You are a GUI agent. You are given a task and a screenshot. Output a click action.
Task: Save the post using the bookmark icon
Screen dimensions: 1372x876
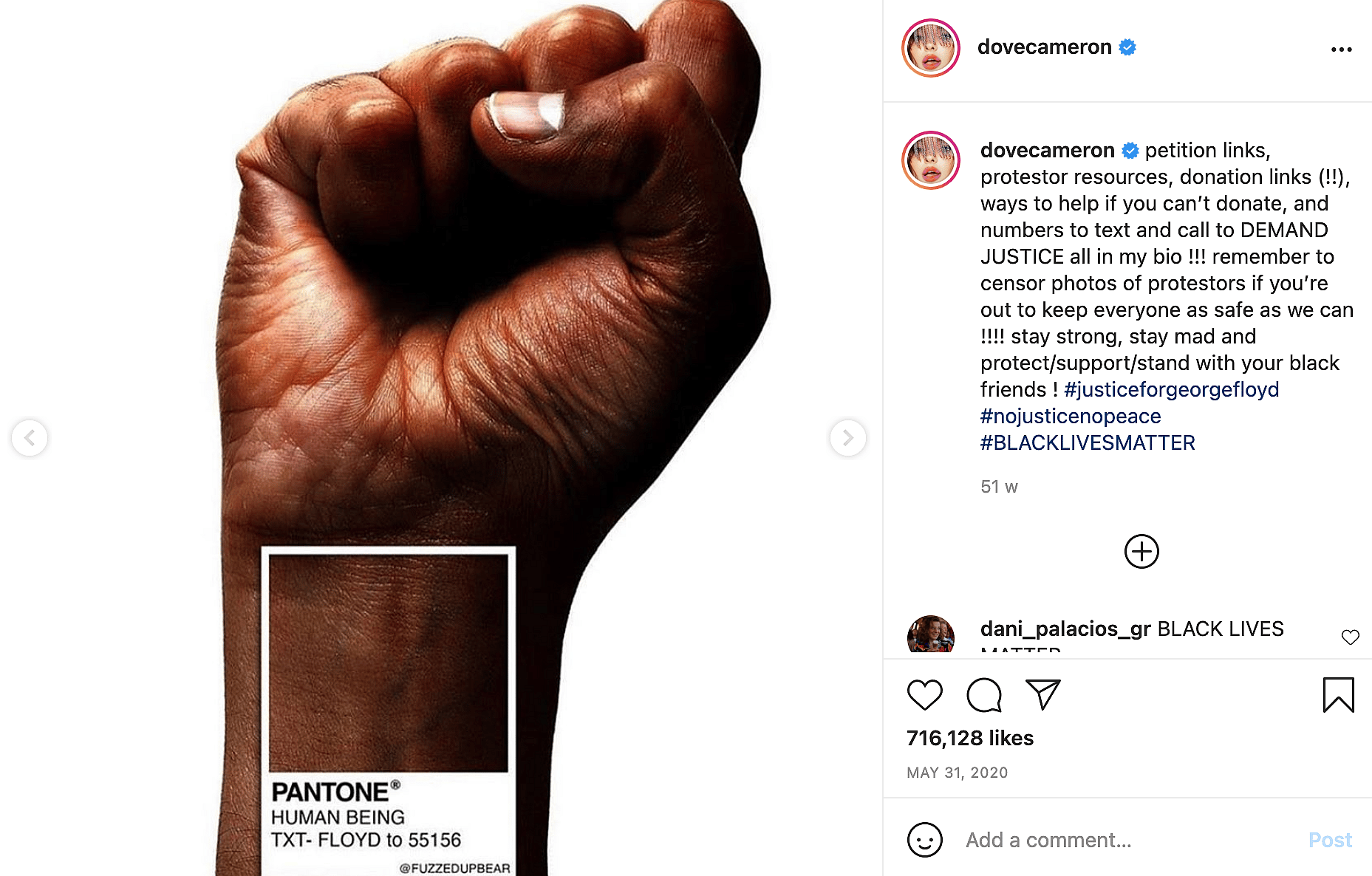click(1338, 695)
